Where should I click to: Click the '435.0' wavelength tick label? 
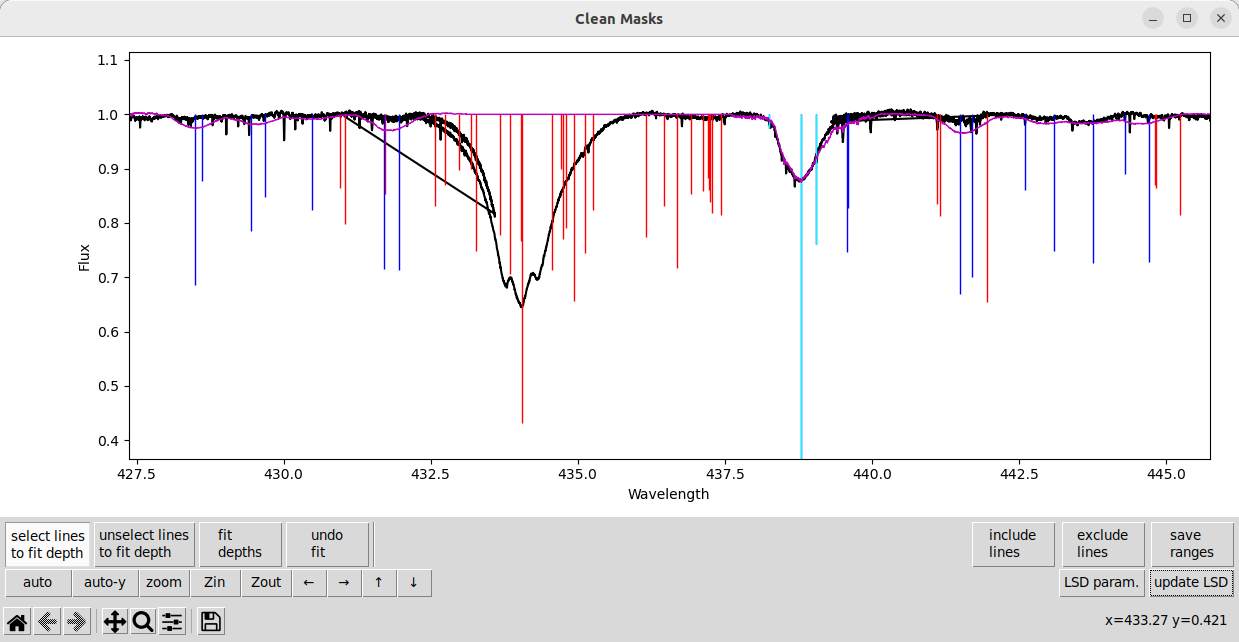click(578, 472)
